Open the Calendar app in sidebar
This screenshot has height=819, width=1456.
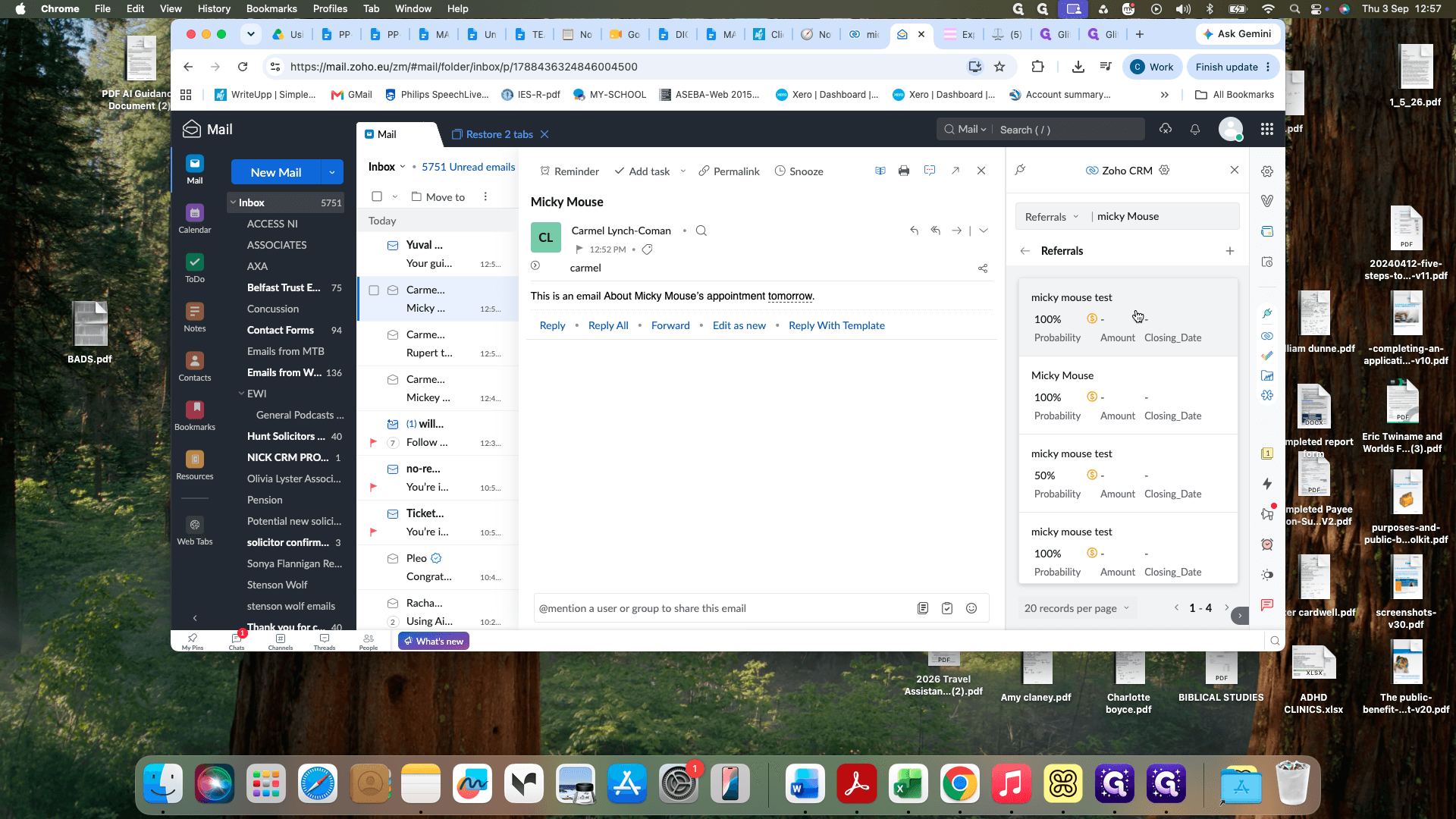[x=195, y=218]
